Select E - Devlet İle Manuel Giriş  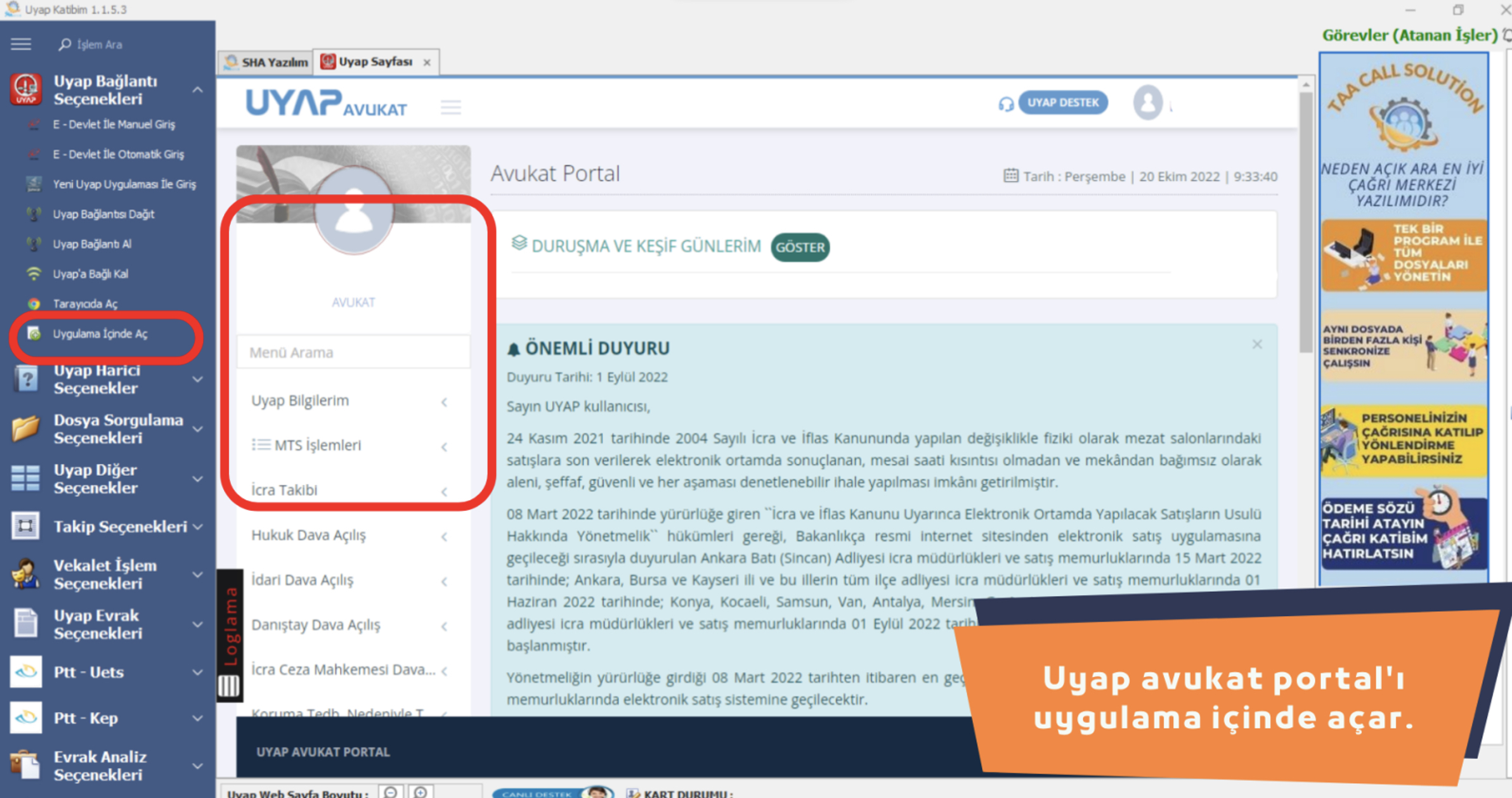coord(114,124)
